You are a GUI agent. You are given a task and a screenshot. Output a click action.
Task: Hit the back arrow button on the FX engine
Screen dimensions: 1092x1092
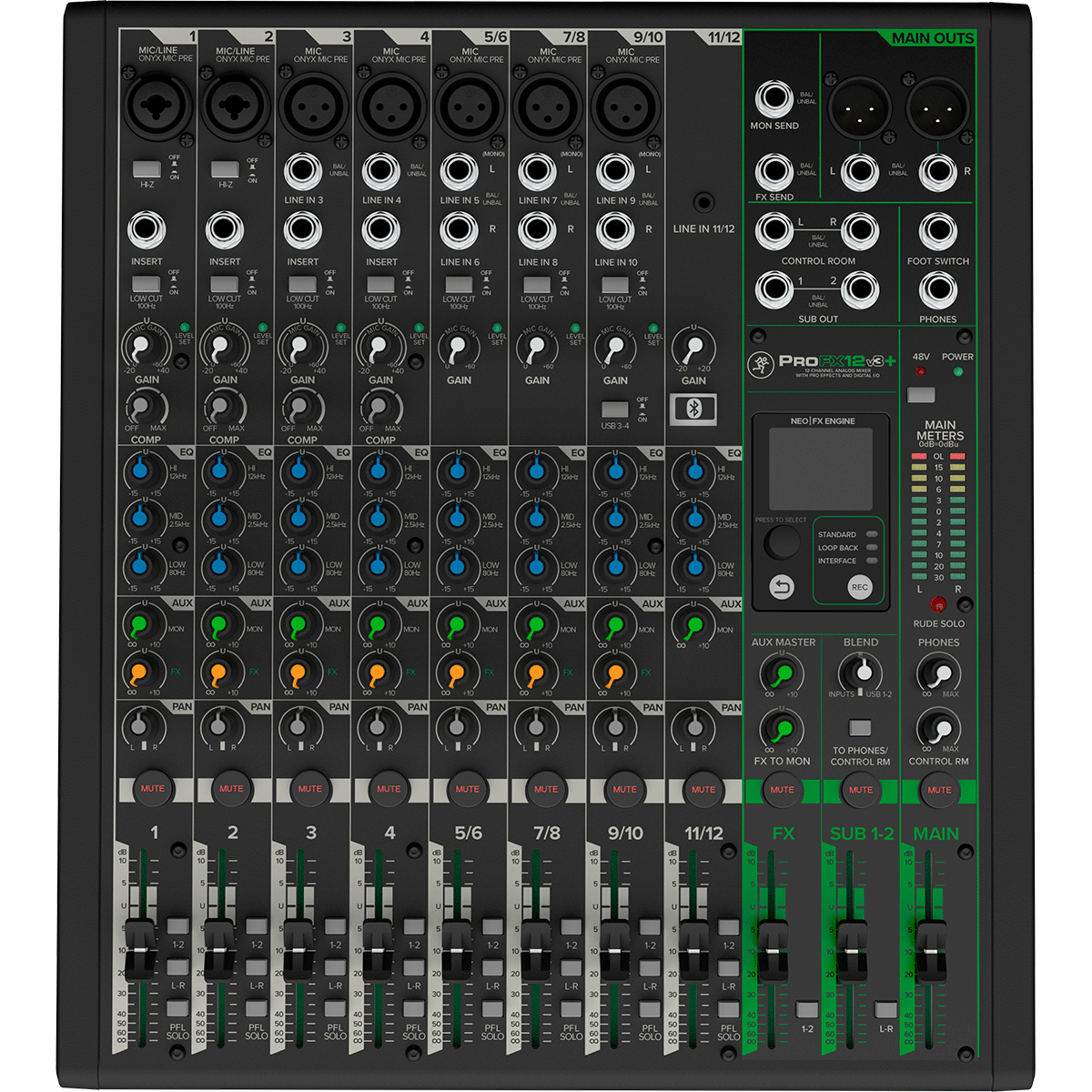click(782, 588)
